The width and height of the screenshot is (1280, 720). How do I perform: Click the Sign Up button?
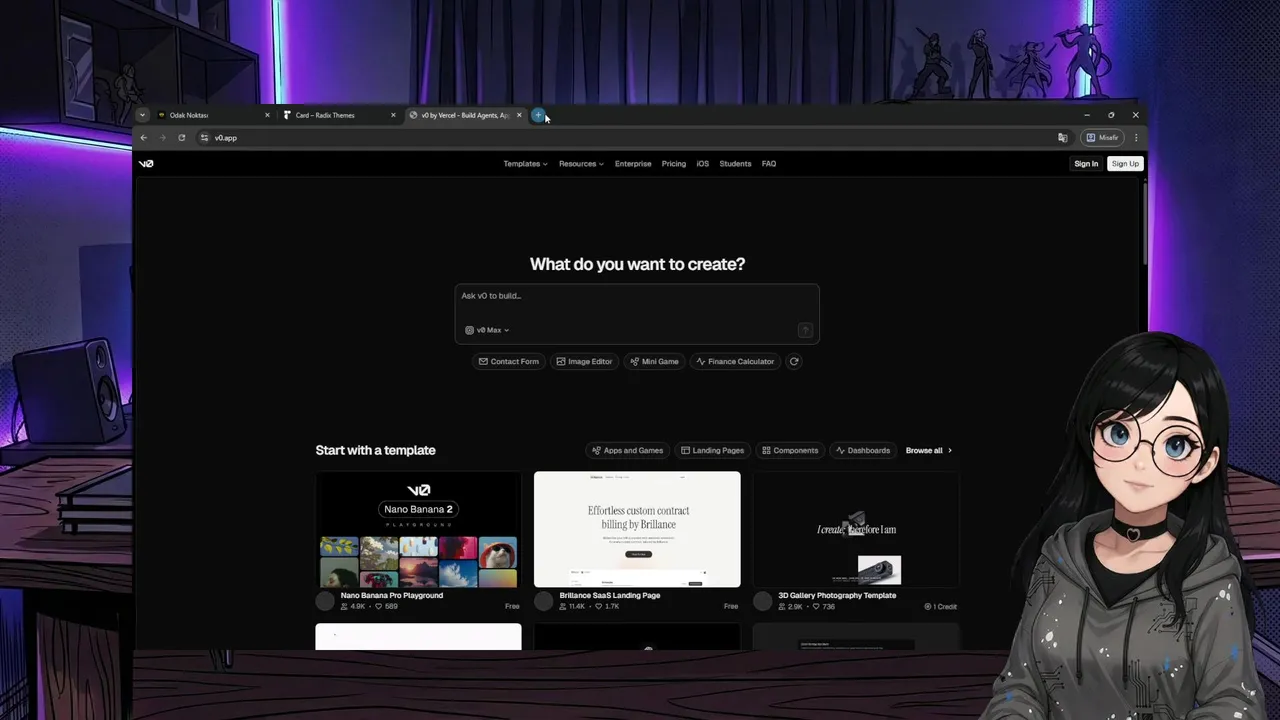(x=1125, y=163)
